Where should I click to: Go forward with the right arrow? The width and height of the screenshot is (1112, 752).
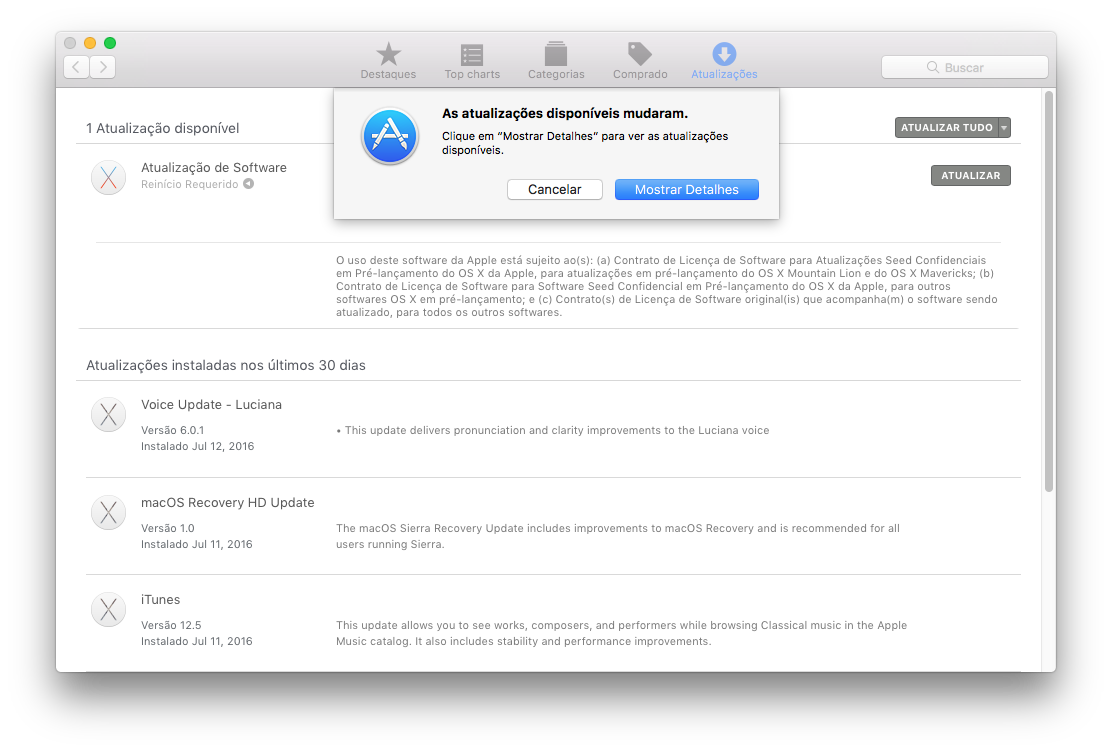pyautogui.click(x=103, y=67)
